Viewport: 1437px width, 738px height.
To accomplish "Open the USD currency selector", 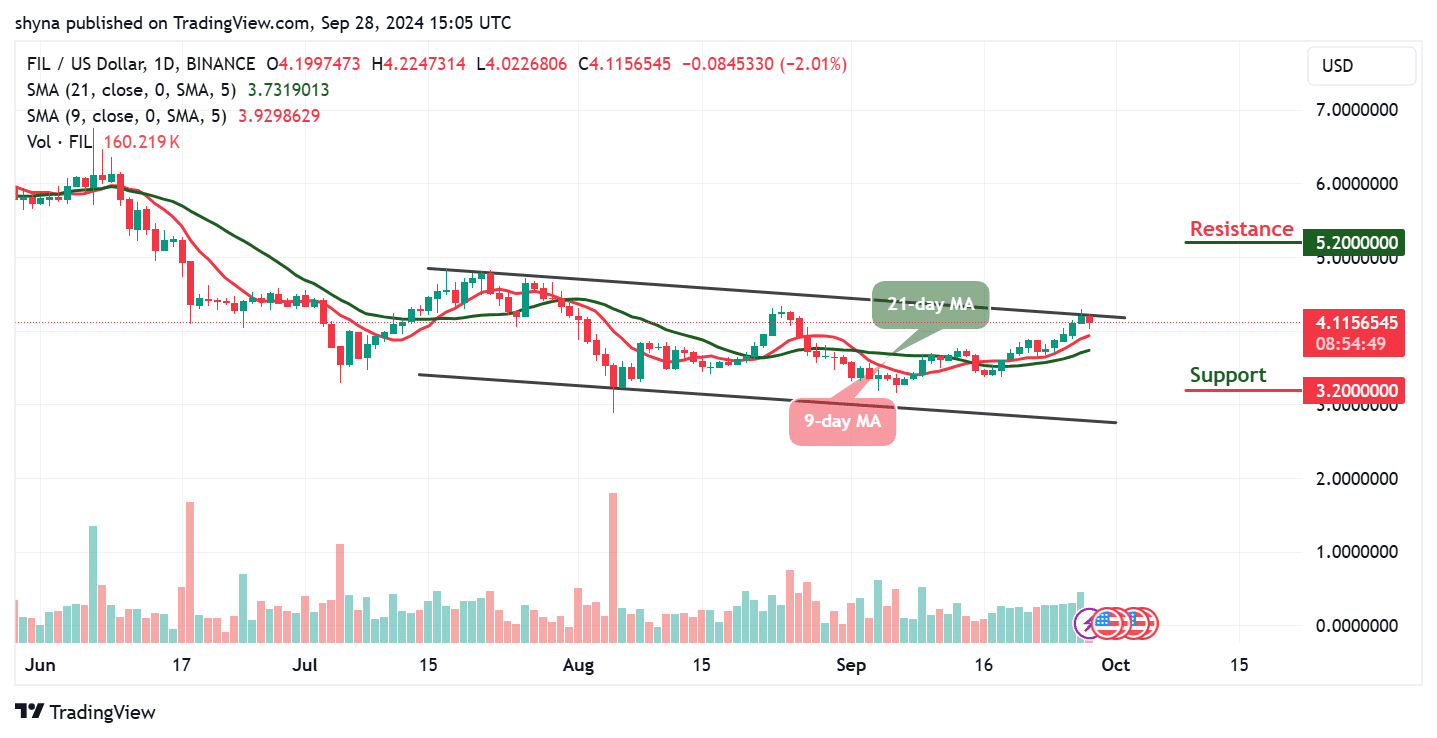I will click(x=1362, y=66).
